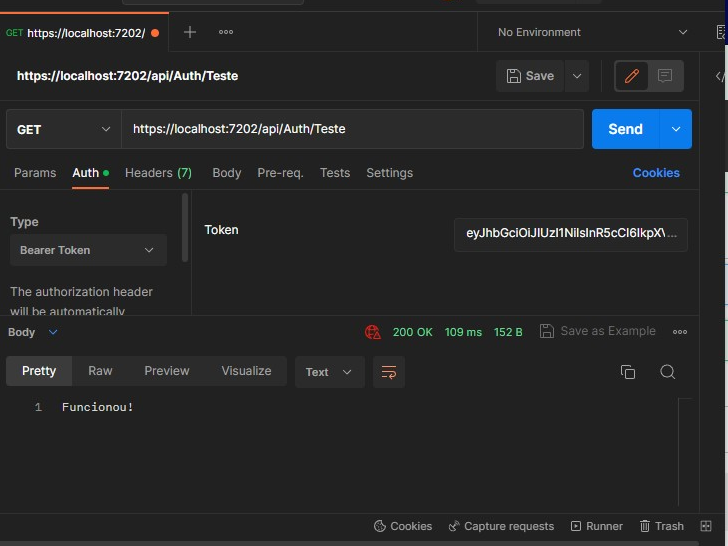Click the request title https://localhost:7202/api/Auth/Teste
This screenshot has width=728, height=546.
tap(127, 76)
